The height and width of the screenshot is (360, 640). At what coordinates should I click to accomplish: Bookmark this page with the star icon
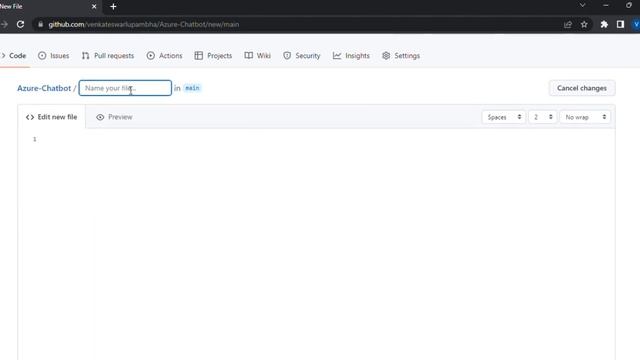584,24
